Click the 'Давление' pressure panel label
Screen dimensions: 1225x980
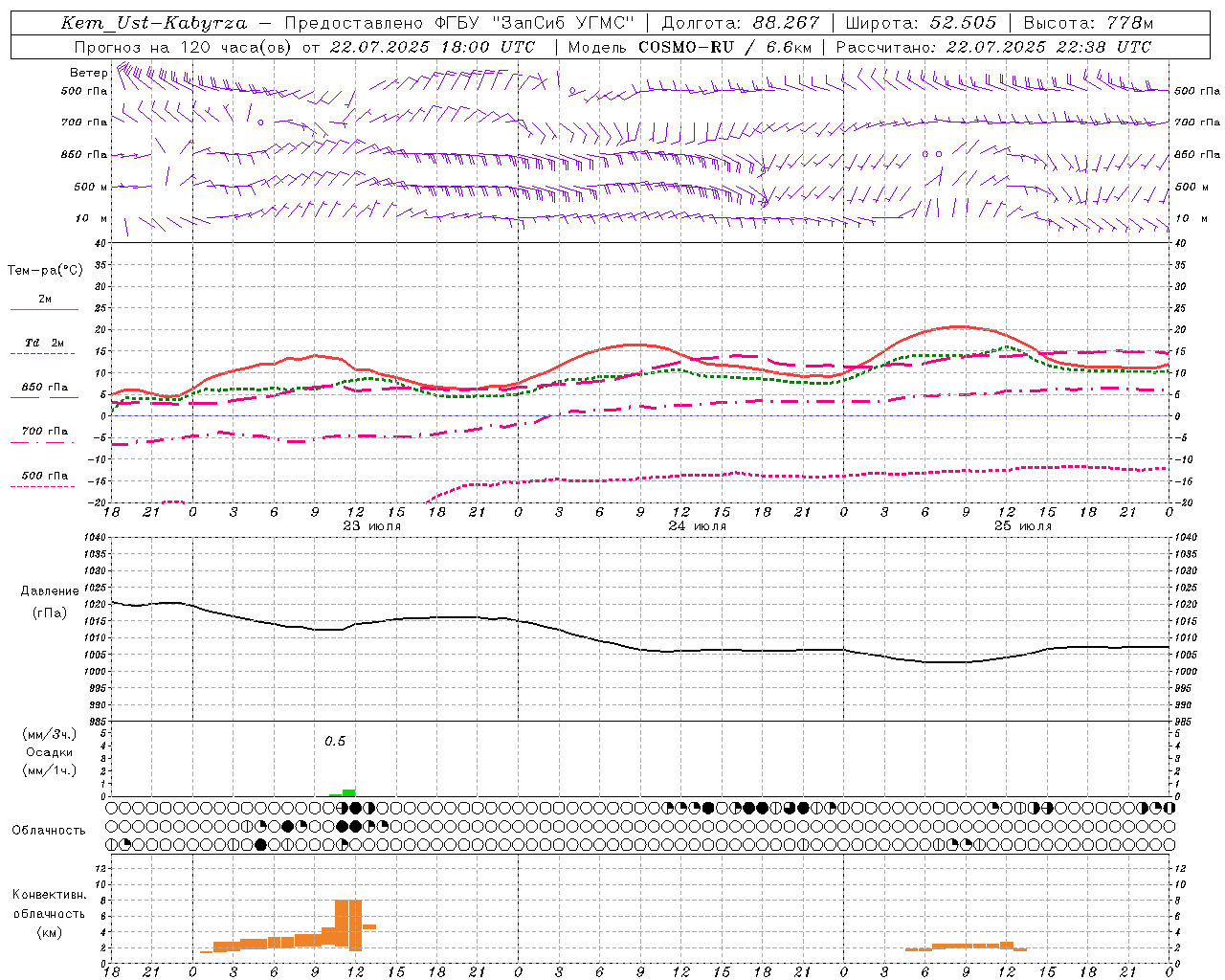coord(49,591)
